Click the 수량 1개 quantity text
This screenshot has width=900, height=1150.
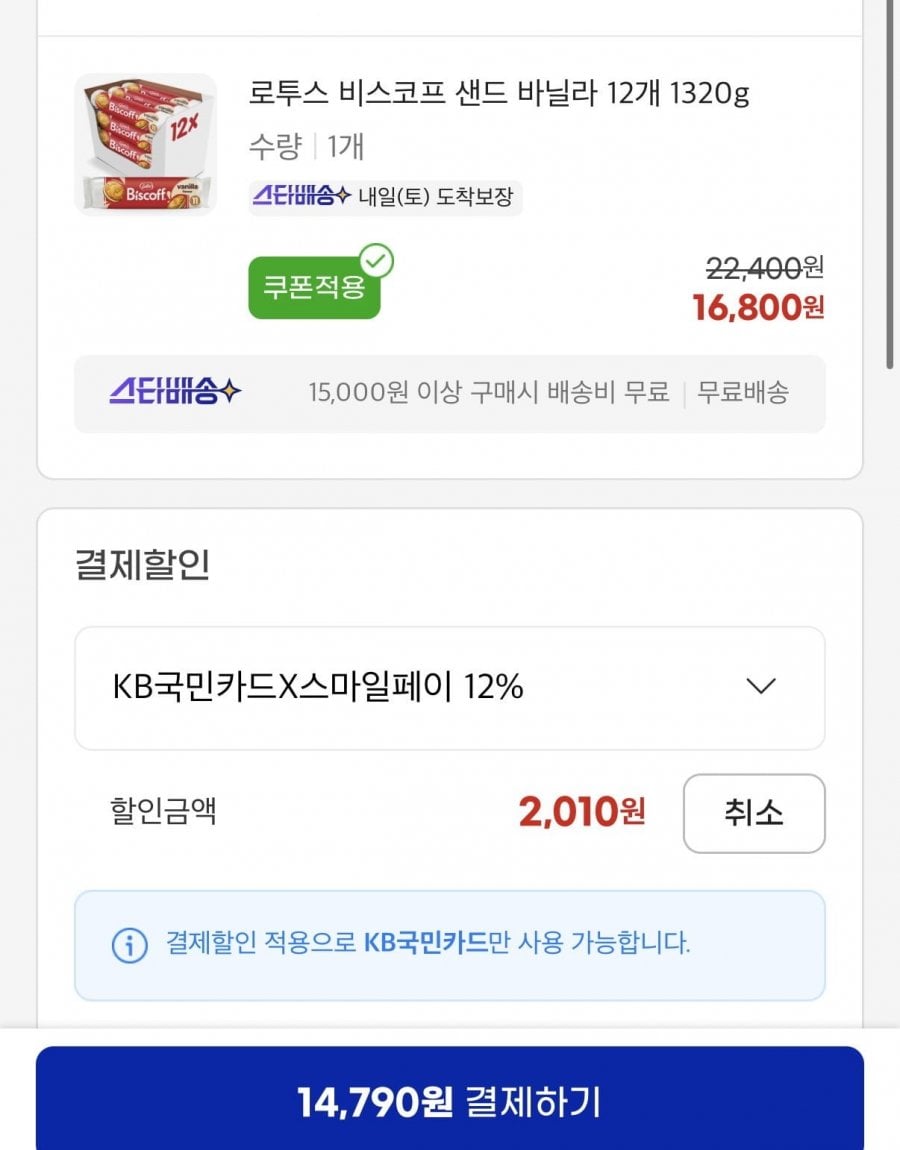pyautogui.click(x=307, y=147)
